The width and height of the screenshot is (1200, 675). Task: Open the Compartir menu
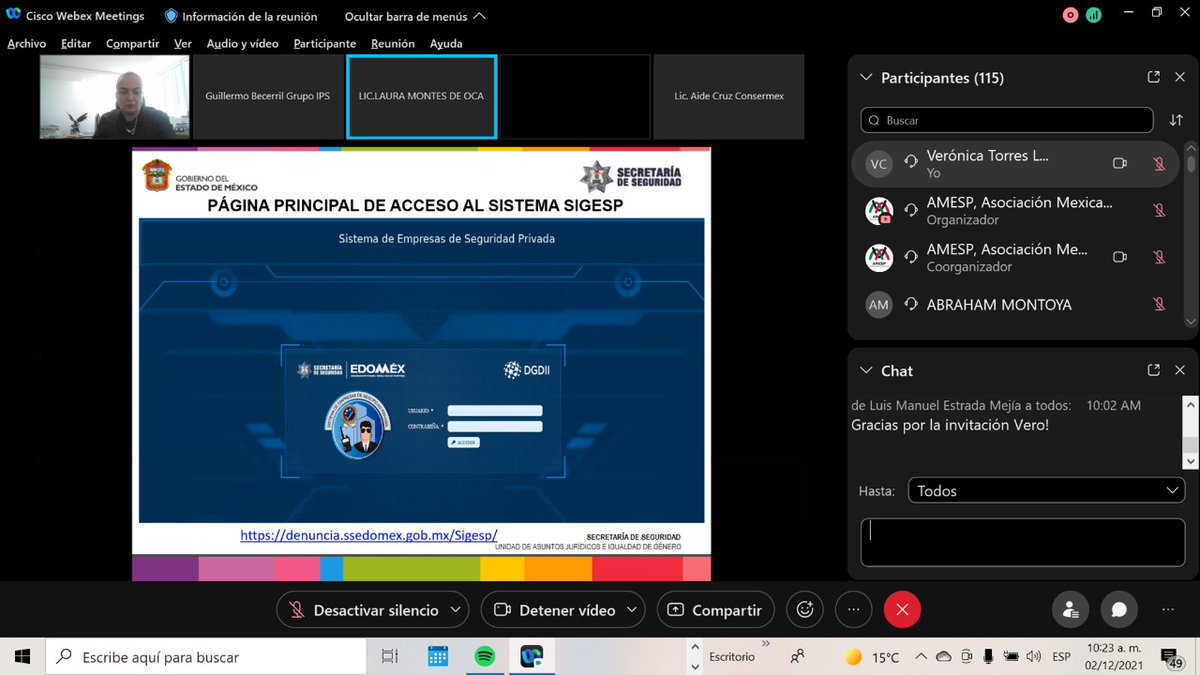pos(133,43)
